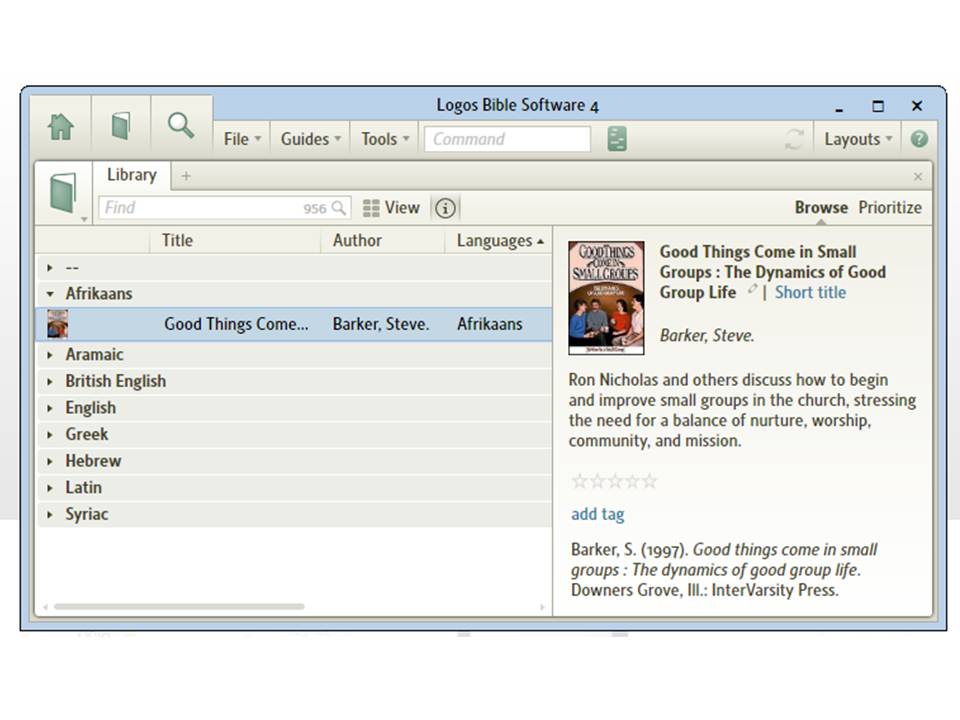Close the Library panel

click(917, 177)
